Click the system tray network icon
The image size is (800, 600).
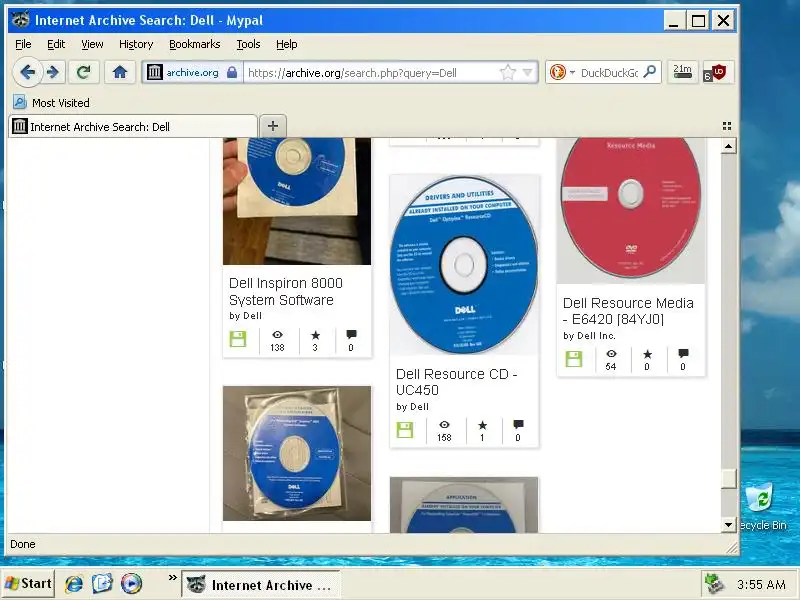(x=714, y=585)
